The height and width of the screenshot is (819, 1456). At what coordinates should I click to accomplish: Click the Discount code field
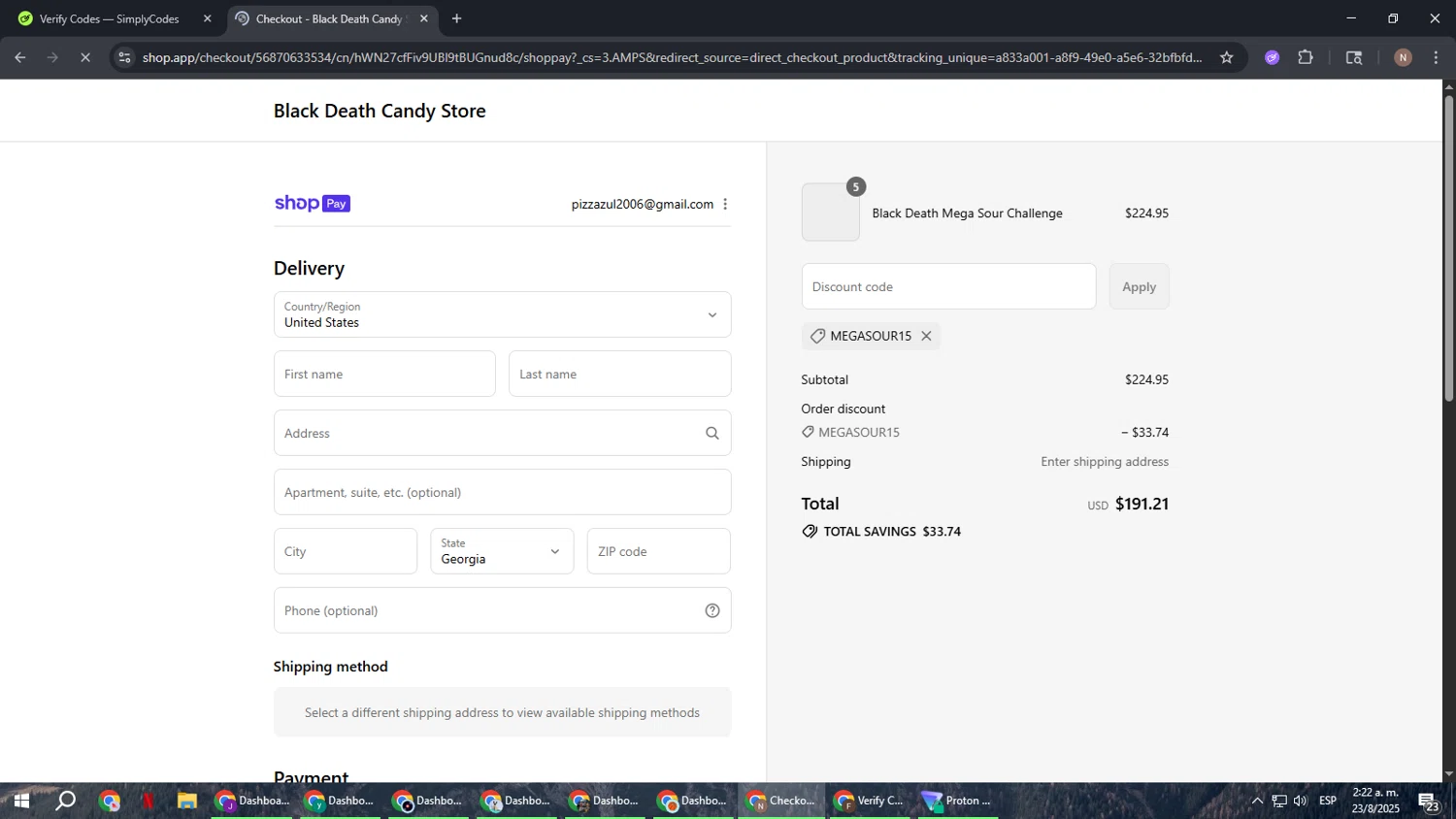point(948,286)
